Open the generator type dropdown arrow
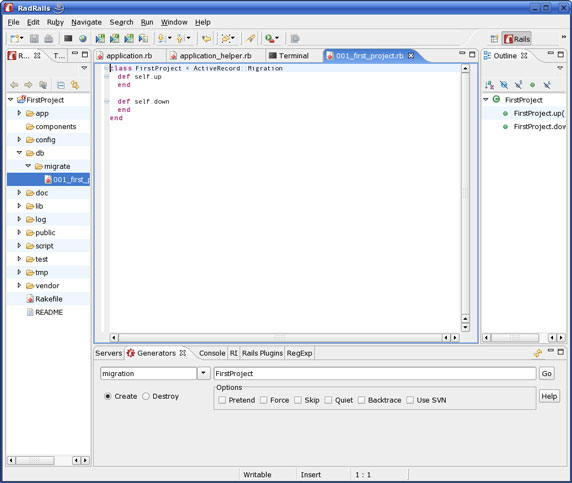Viewport: 572px width, 483px height. (x=204, y=373)
